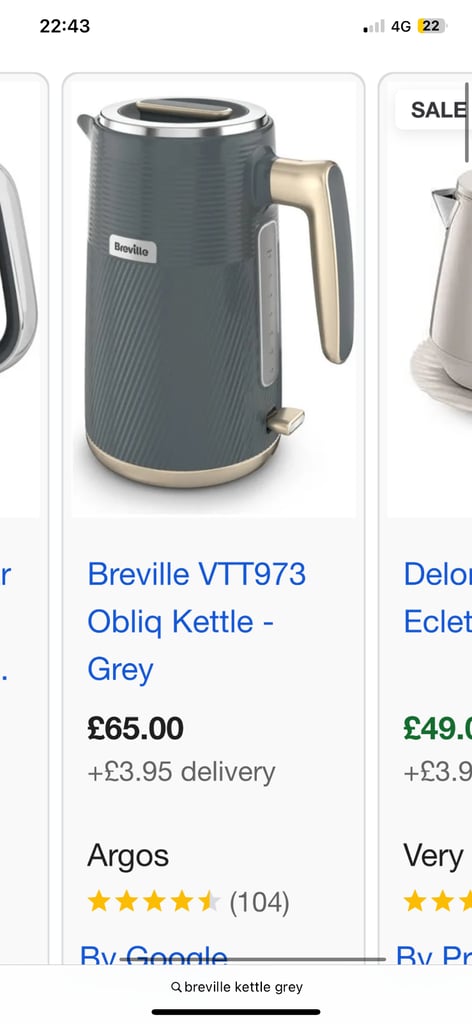This screenshot has width=472, height=1024.
Task: Tap the 22:43 clock in the status bar
Action: click(x=65, y=26)
